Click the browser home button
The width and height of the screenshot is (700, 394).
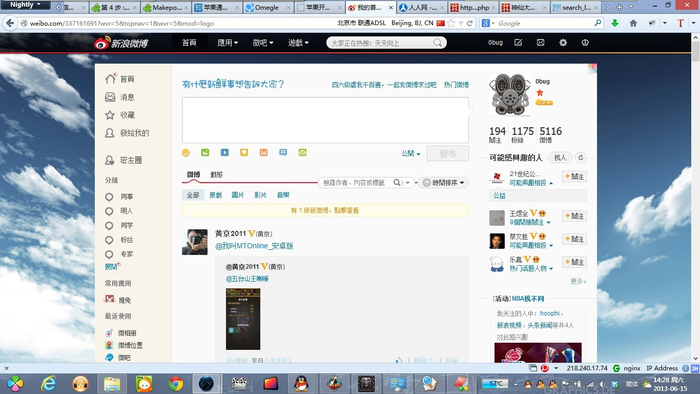633,23
